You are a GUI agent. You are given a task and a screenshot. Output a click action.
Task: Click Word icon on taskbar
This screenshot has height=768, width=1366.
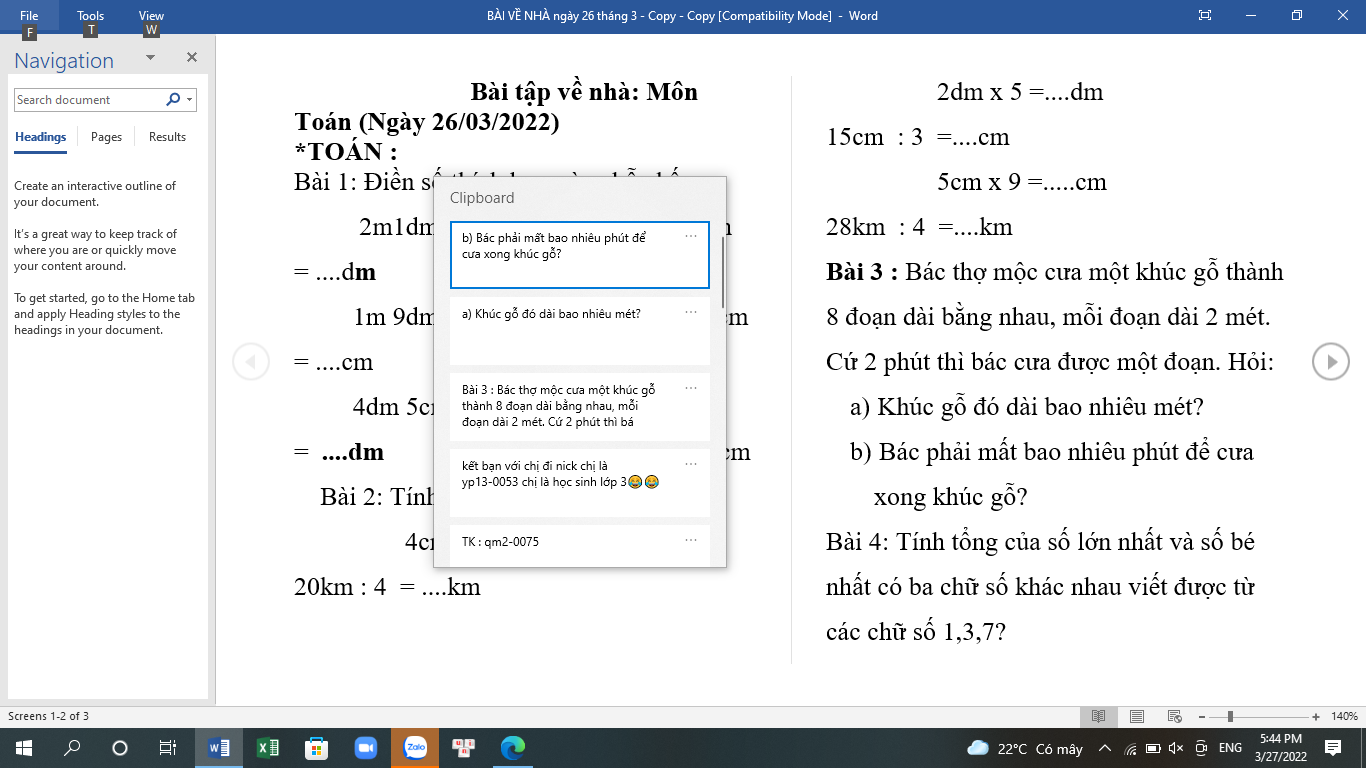(x=219, y=748)
